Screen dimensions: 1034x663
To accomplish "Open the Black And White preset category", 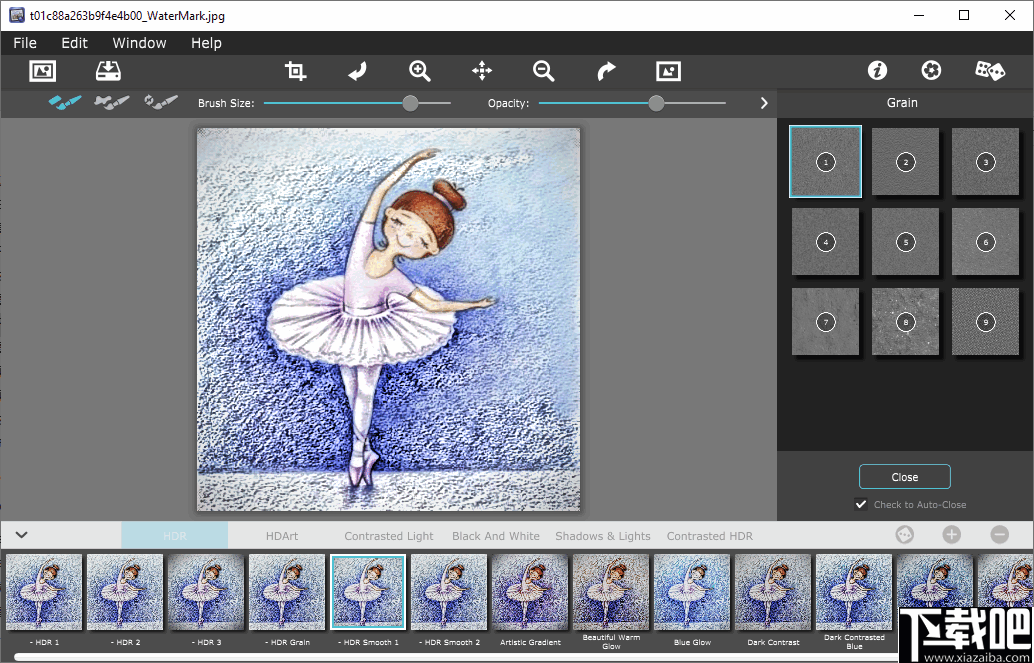I will 495,535.
